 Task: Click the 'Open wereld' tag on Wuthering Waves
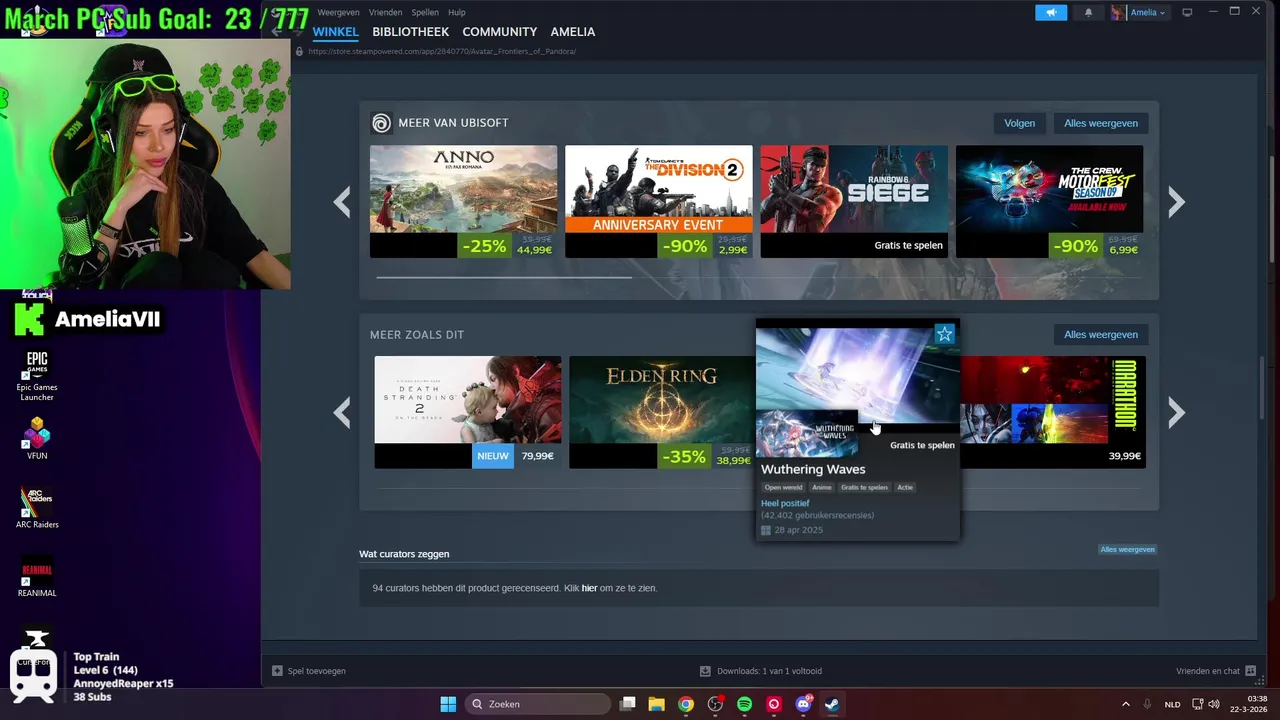click(x=783, y=488)
